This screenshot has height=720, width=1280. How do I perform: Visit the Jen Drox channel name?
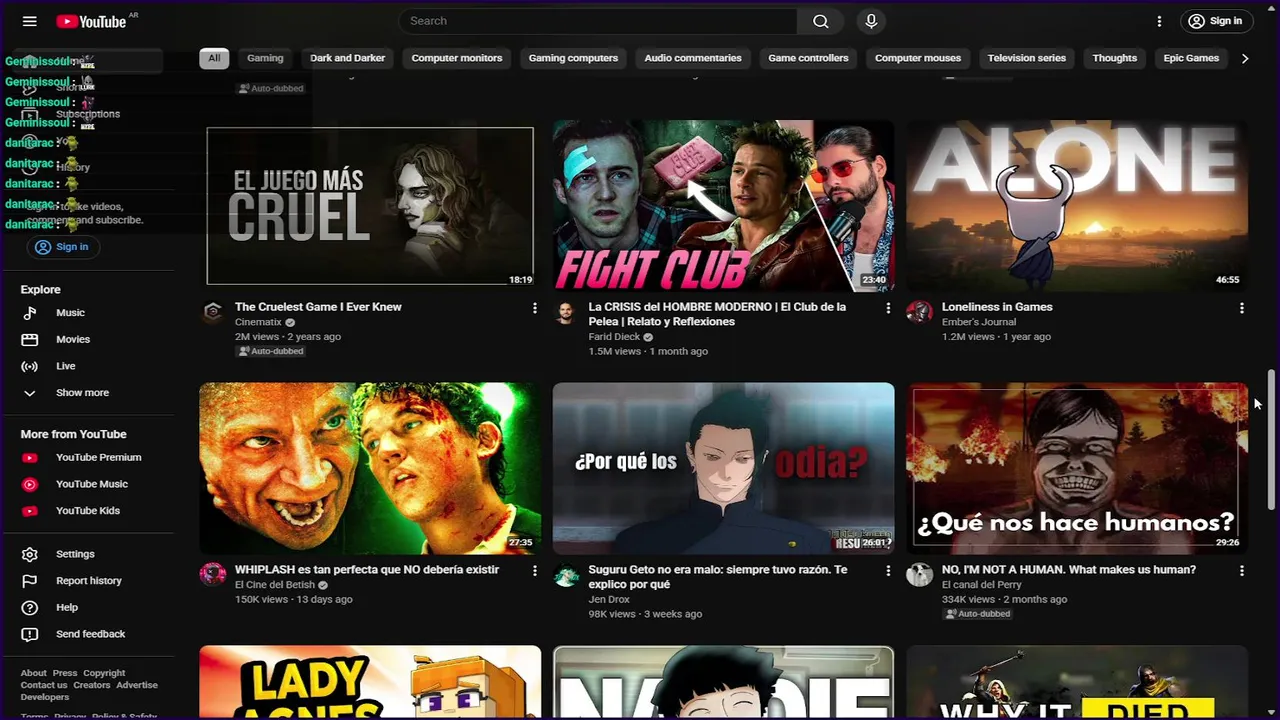tap(608, 600)
